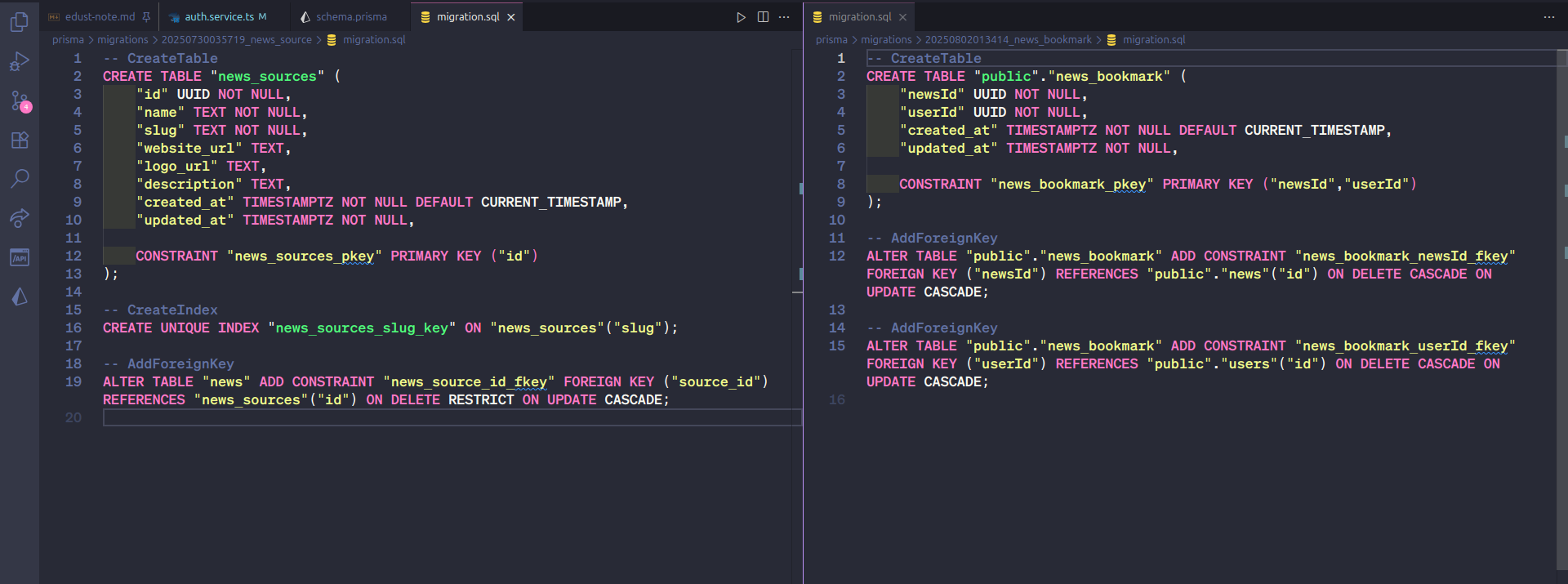Click "website_url" column in left editor

[189, 148]
